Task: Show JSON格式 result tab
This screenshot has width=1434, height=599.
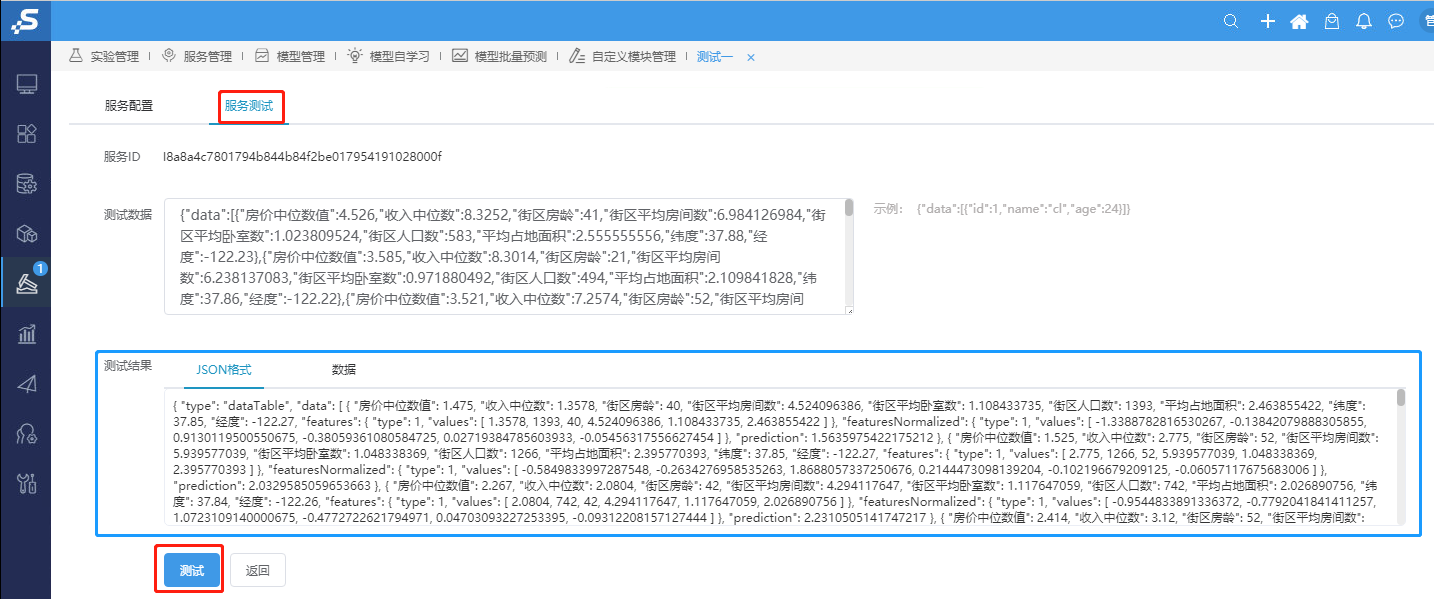Action: point(224,369)
